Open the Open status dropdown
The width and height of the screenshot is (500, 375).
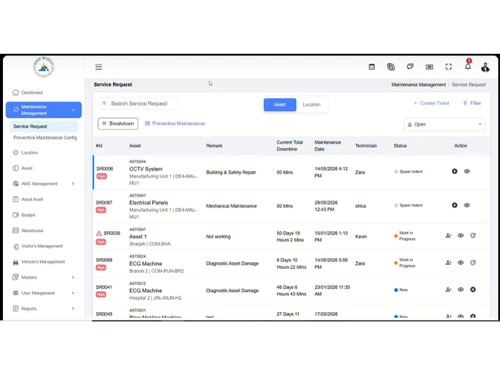point(445,124)
